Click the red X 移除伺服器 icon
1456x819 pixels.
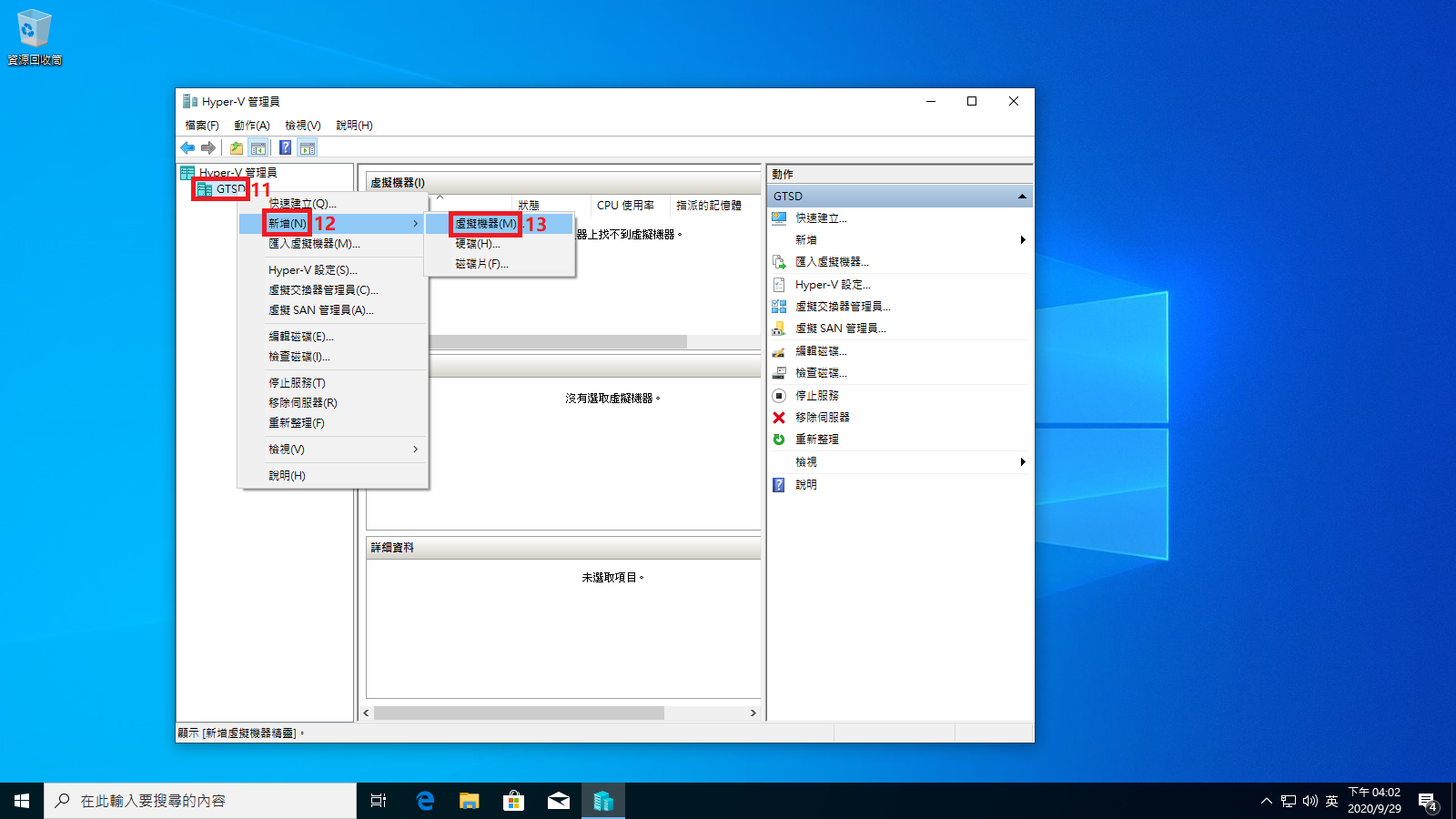[779, 418]
